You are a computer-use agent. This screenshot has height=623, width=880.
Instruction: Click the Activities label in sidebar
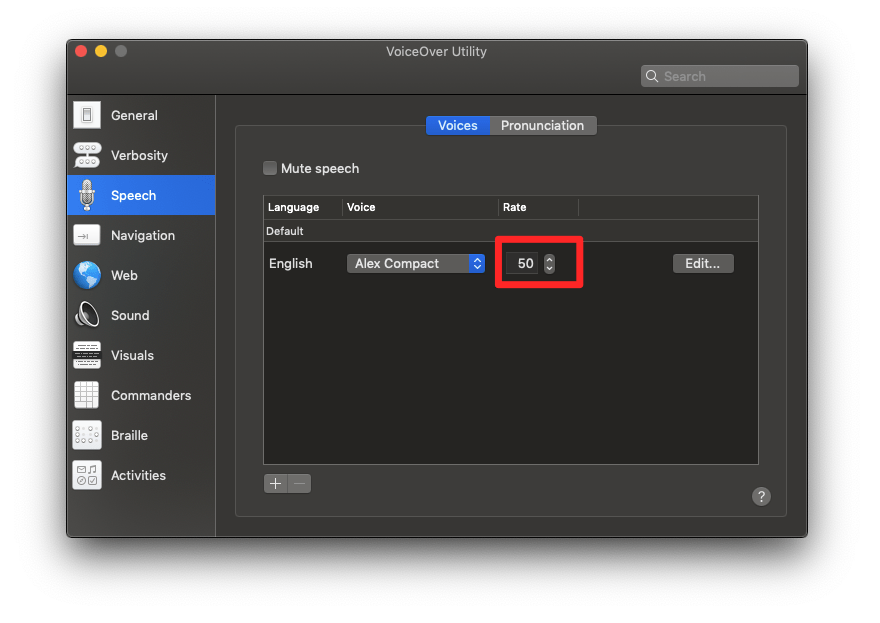pos(139,475)
